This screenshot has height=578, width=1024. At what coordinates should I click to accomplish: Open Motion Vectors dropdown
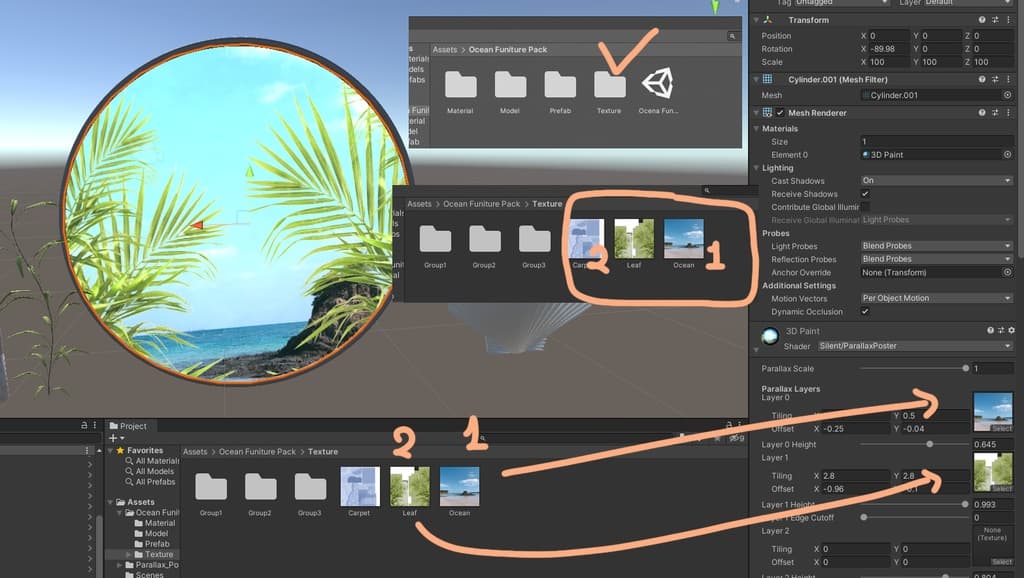point(936,298)
